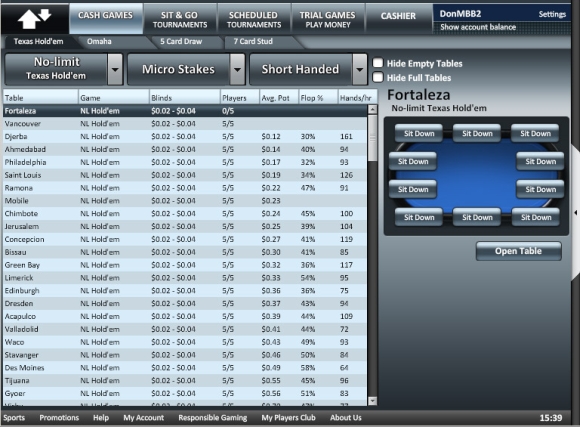Viewport: 580px width, 427px height.
Task: Sit down at the bottom-right seat
Action: tap(536, 217)
